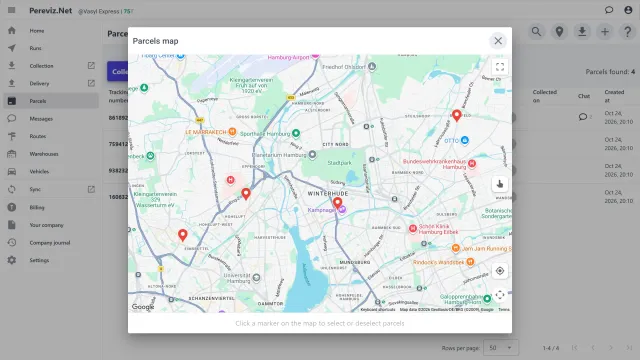The width and height of the screenshot is (640, 360).
Task: Open help via question mark icon
Action: click(628, 32)
